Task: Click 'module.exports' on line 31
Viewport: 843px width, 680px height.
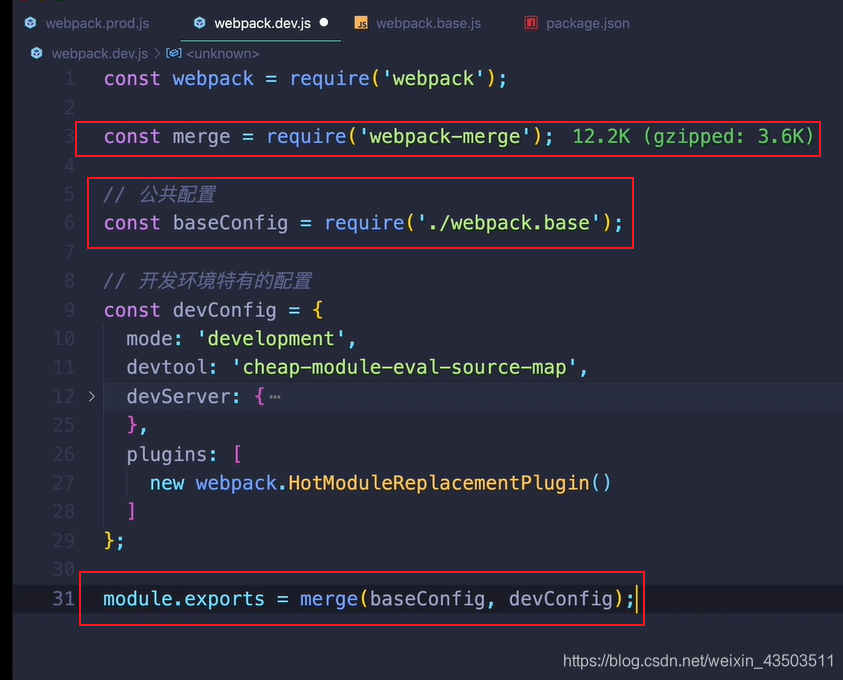Action: point(184,599)
